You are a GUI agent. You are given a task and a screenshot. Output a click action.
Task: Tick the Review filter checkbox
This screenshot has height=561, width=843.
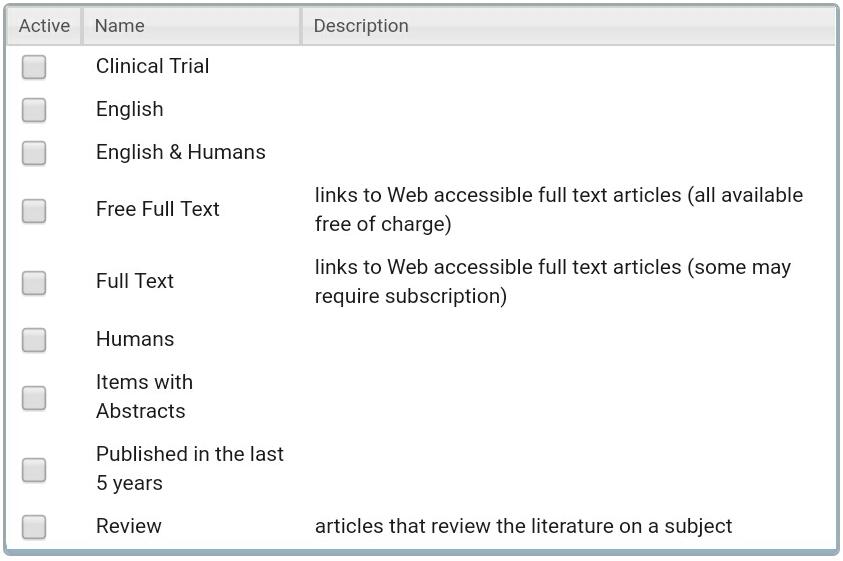tap(34, 527)
